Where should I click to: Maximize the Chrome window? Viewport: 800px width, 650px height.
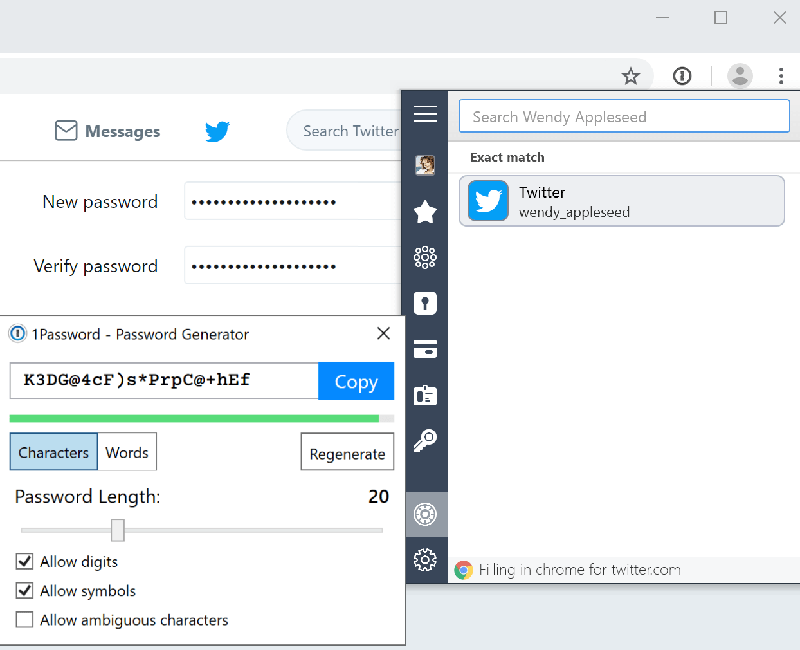click(x=720, y=18)
